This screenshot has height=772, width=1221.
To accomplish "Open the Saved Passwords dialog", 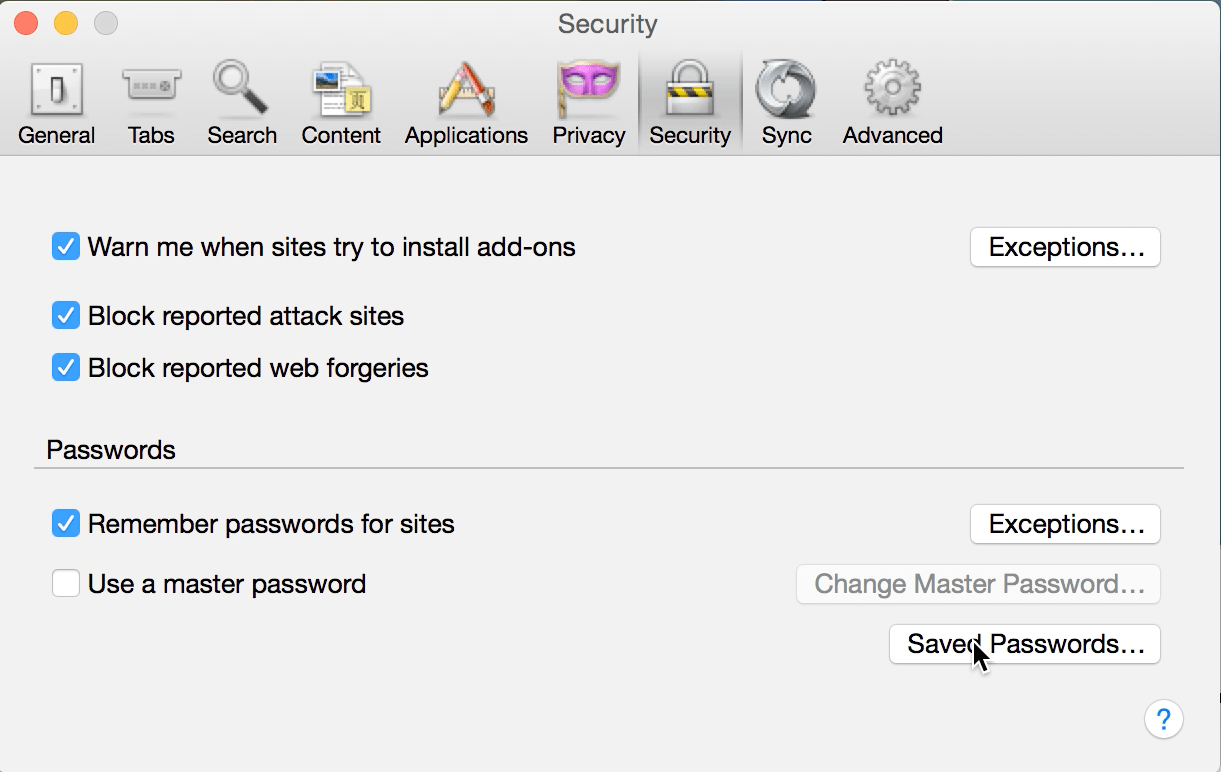I will [1024, 644].
